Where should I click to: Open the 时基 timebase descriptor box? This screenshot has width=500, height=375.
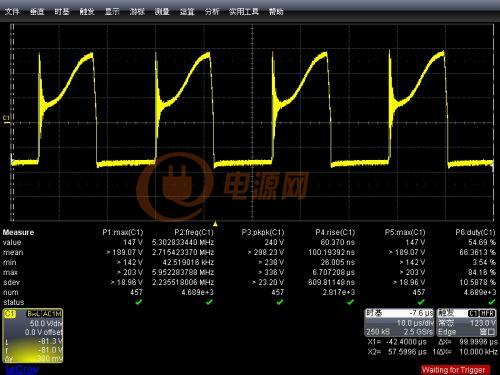pos(399,322)
